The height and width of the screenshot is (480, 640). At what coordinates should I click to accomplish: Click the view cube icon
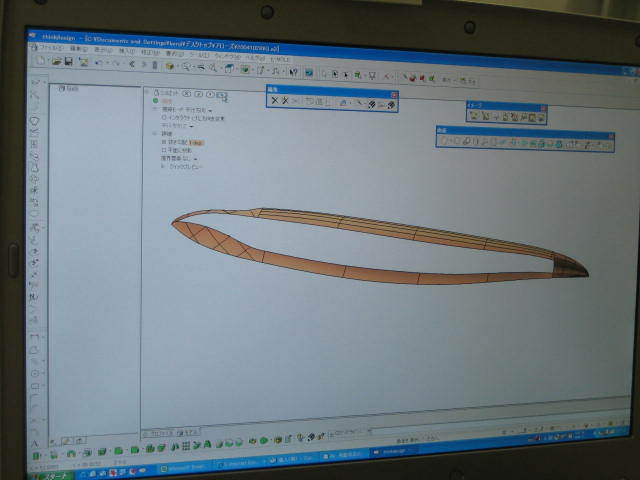[x=229, y=69]
